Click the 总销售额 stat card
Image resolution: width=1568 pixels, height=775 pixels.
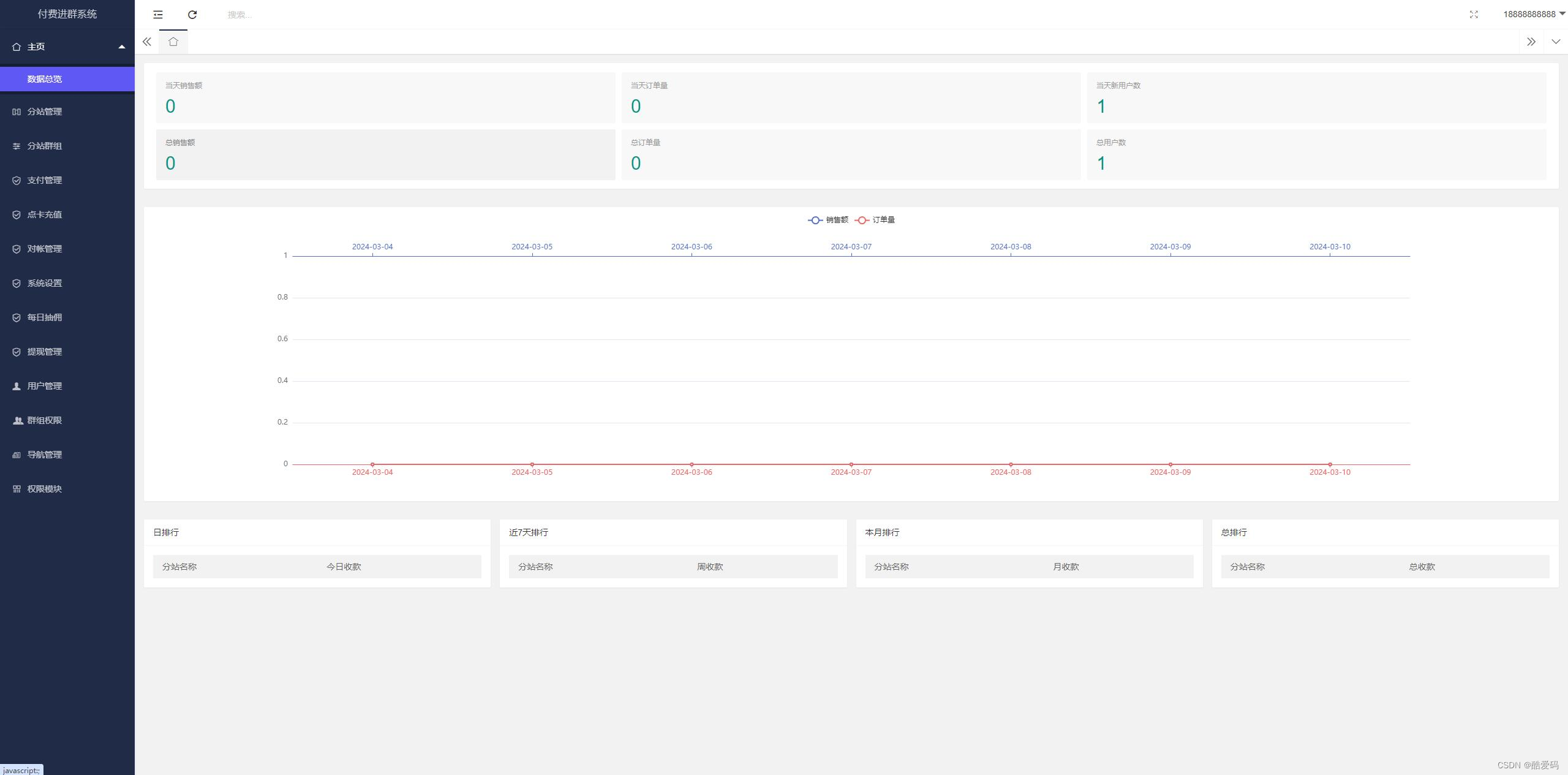385,154
